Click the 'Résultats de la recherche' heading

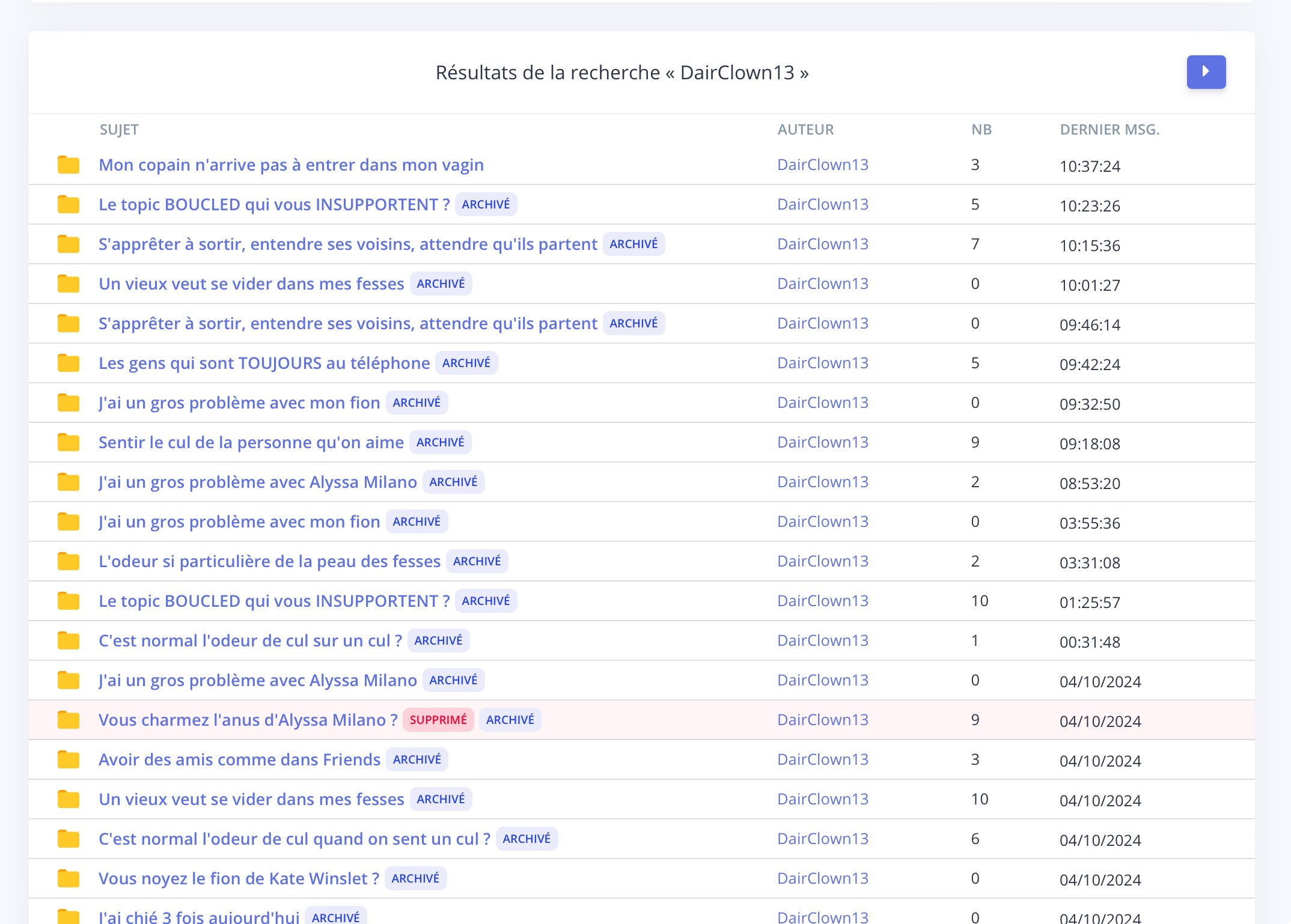622,73
